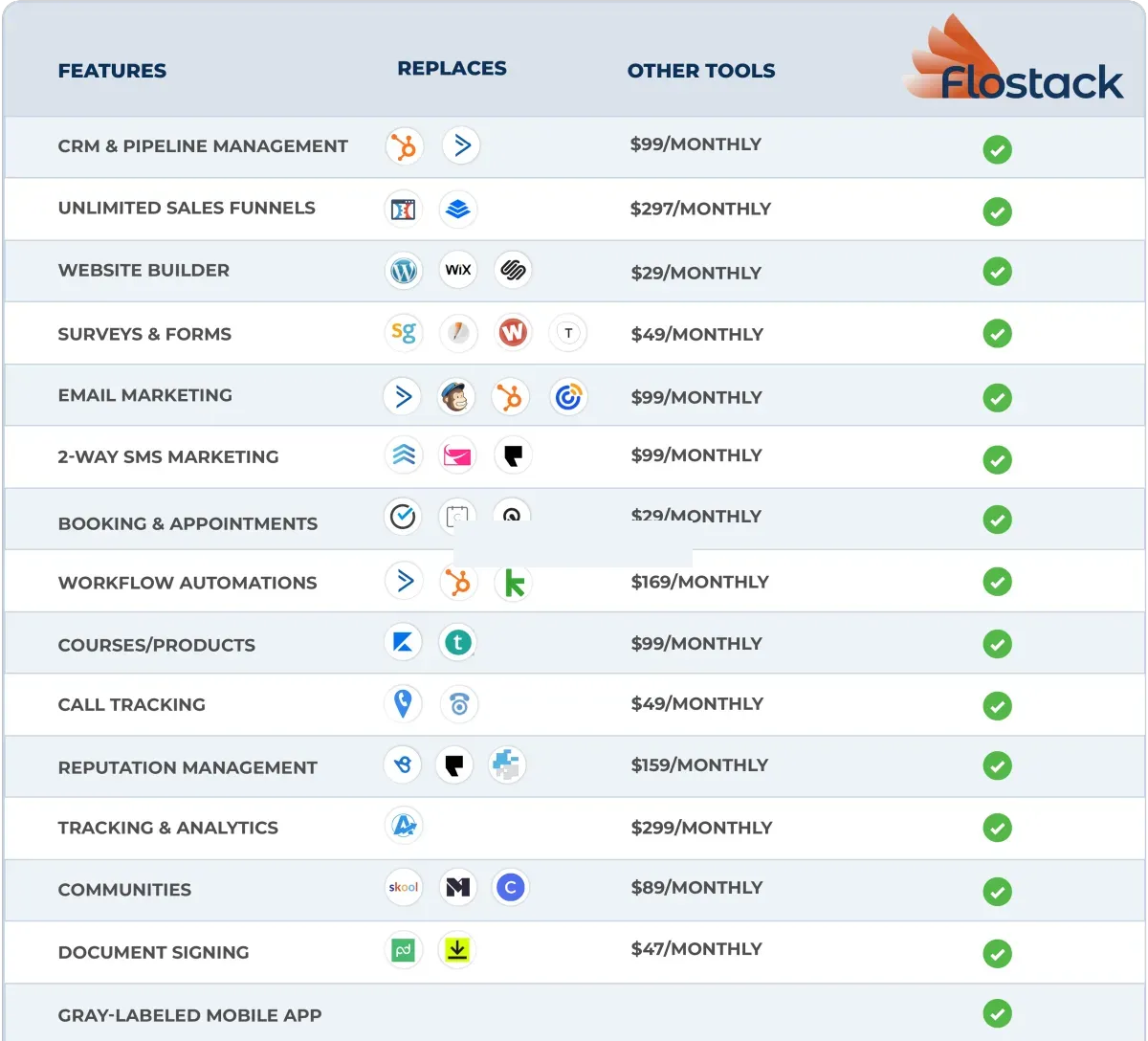
Task: Click black Podium icon in Reputation Management row
Action: (x=454, y=764)
